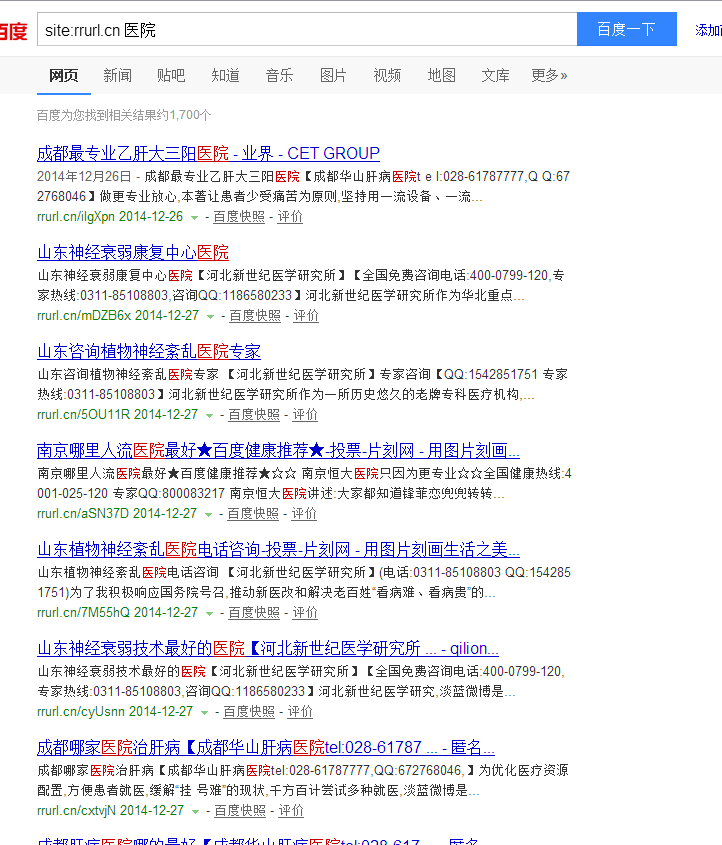Open the 贴吧 tab
722x845 pixels.
coord(171,75)
